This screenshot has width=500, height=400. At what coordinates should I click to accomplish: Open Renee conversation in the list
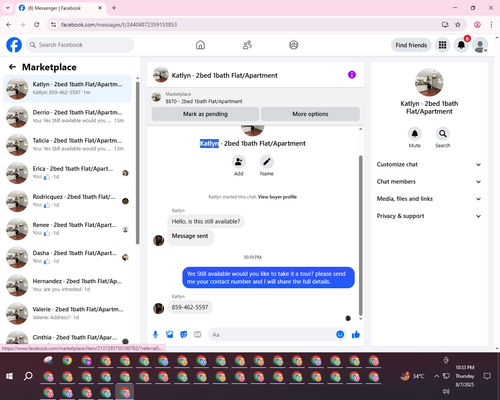[x=67, y=229]
